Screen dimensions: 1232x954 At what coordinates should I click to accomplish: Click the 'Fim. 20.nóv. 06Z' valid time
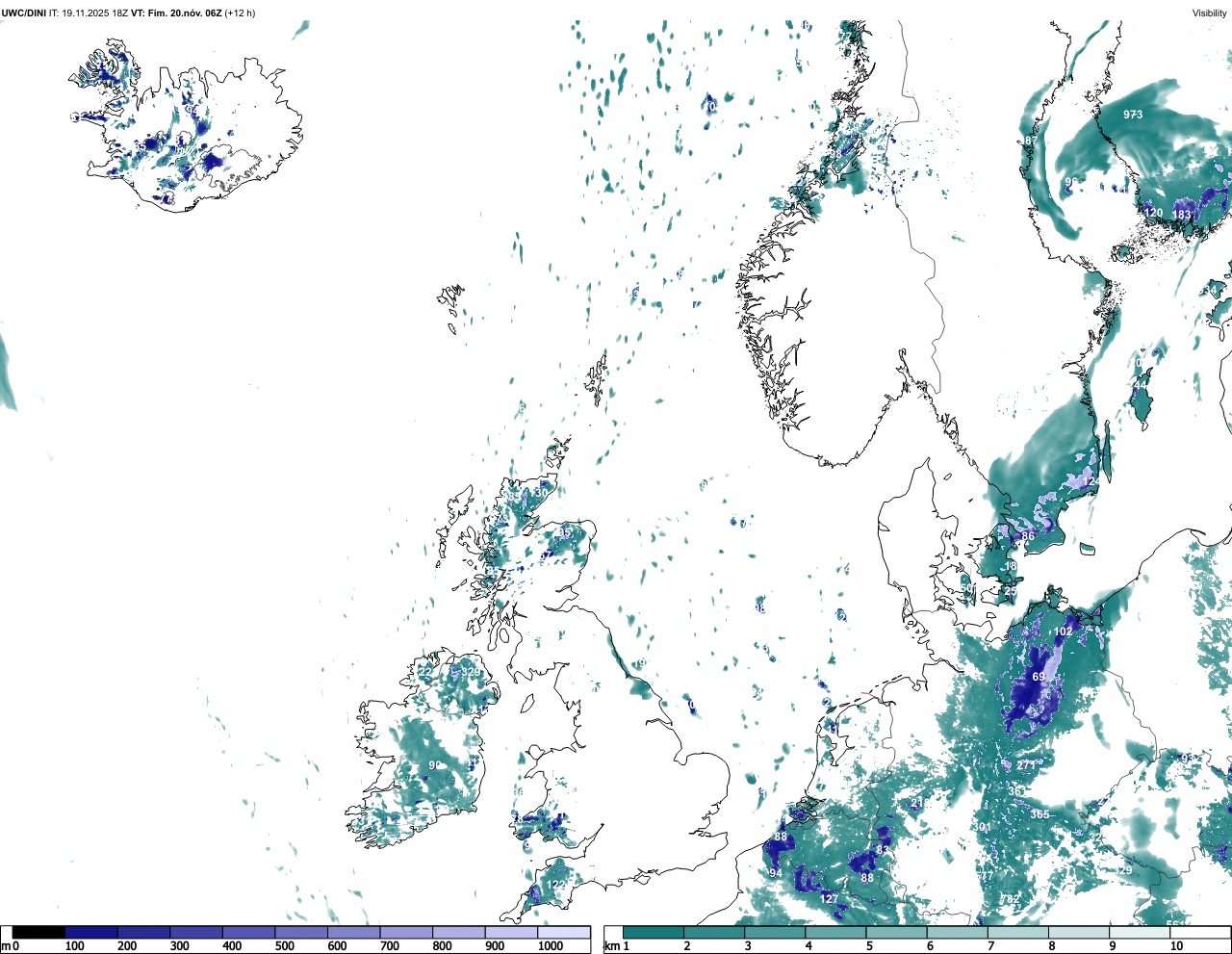point(185,13)
